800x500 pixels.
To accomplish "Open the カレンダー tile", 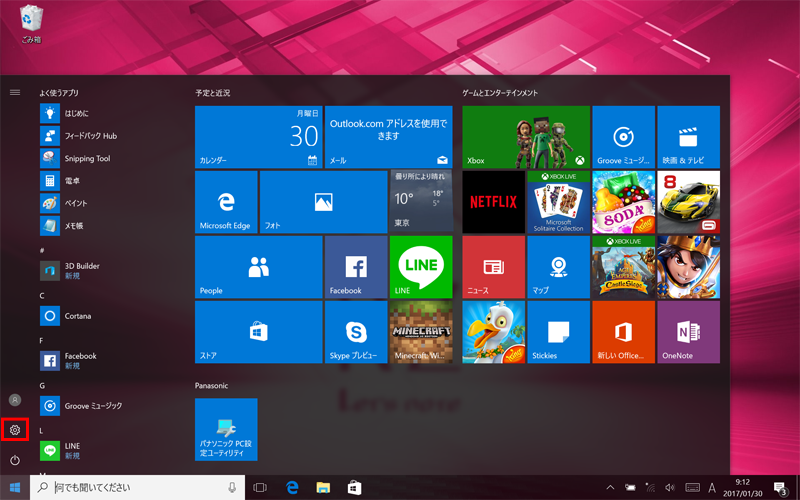I will 259,137.
